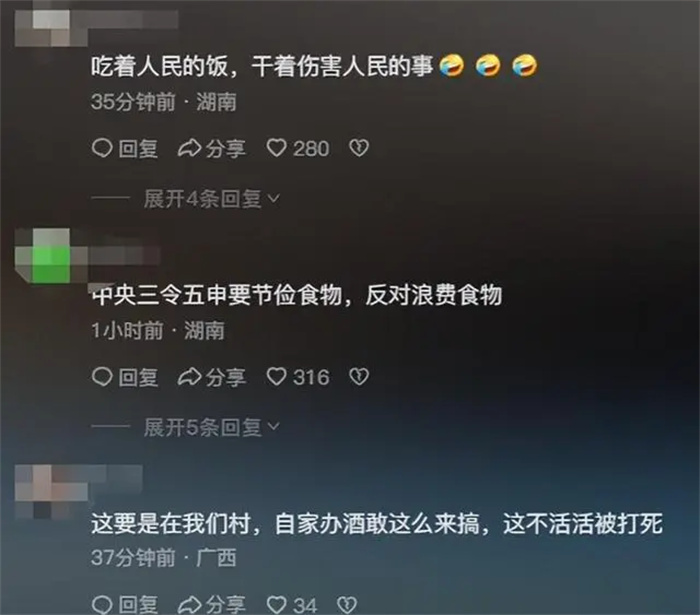Select the comment text 吃着人民的饭
The height and width of the screenshot is (615, 700).
159,66
